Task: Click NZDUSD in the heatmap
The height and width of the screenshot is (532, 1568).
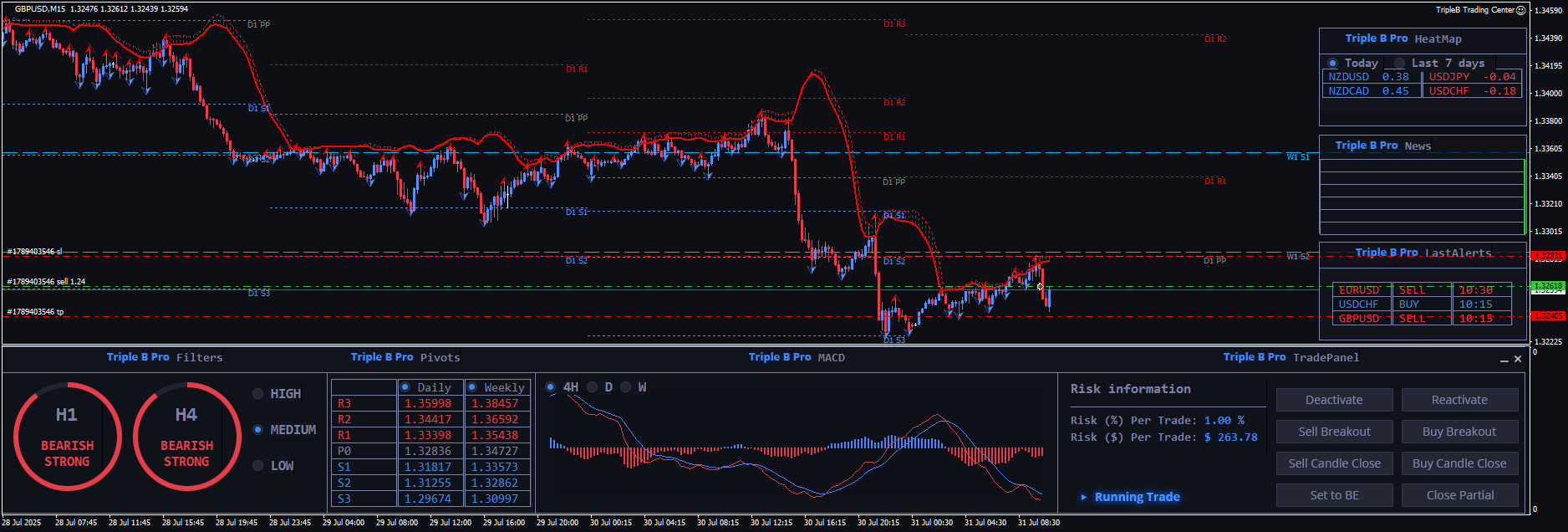Action: (x=1349, y=77)
